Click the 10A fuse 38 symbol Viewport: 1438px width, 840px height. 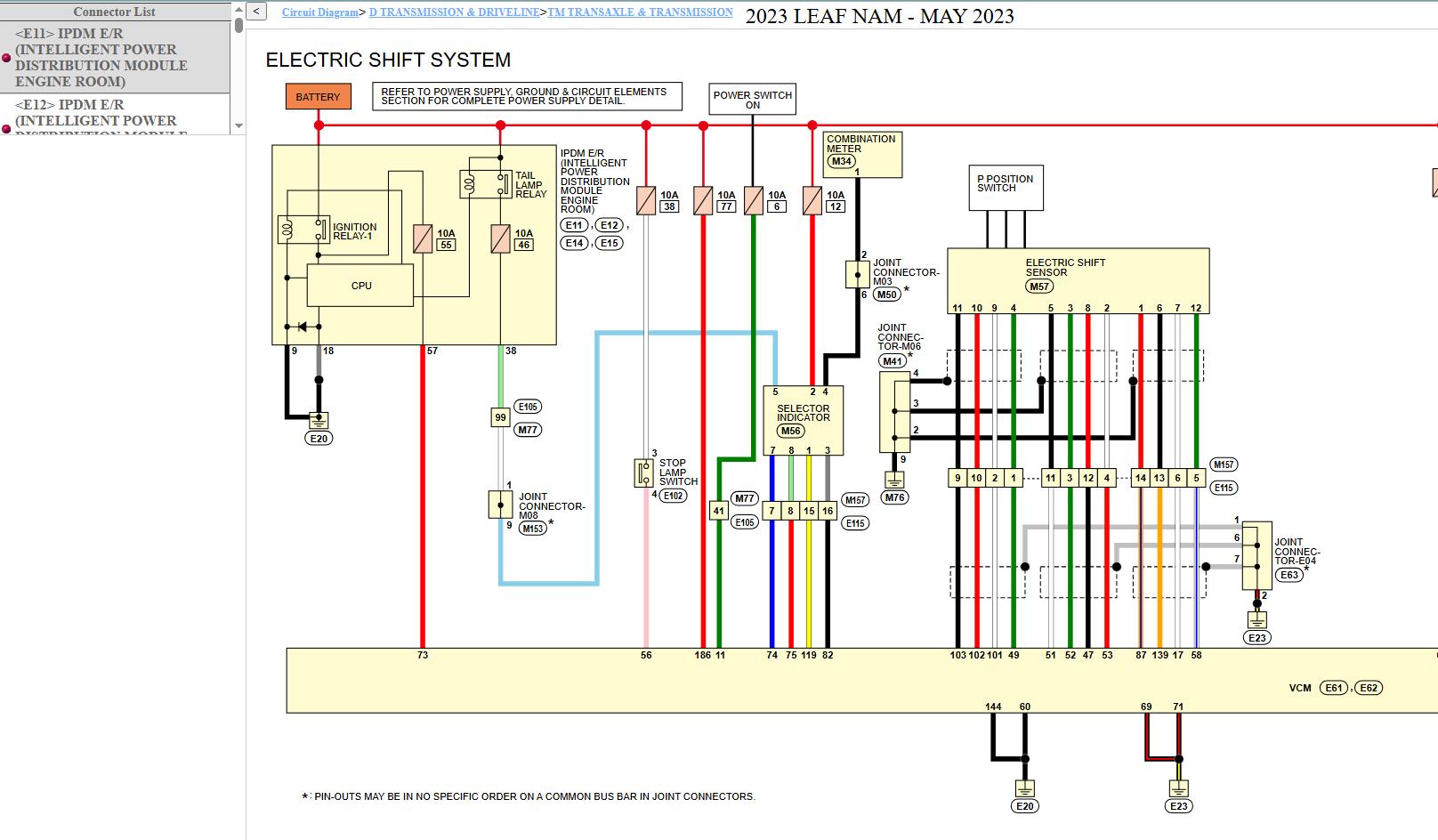tap(646, 200)
